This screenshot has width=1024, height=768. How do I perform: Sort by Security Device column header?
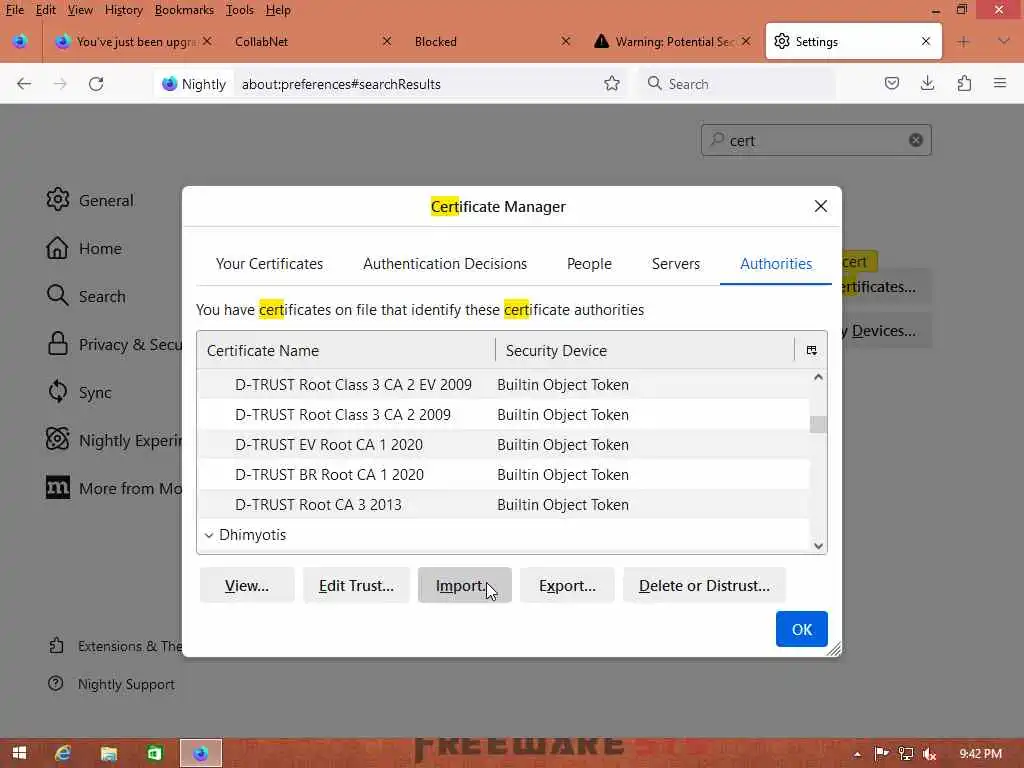pyautogui.click(x=645, y=351)
